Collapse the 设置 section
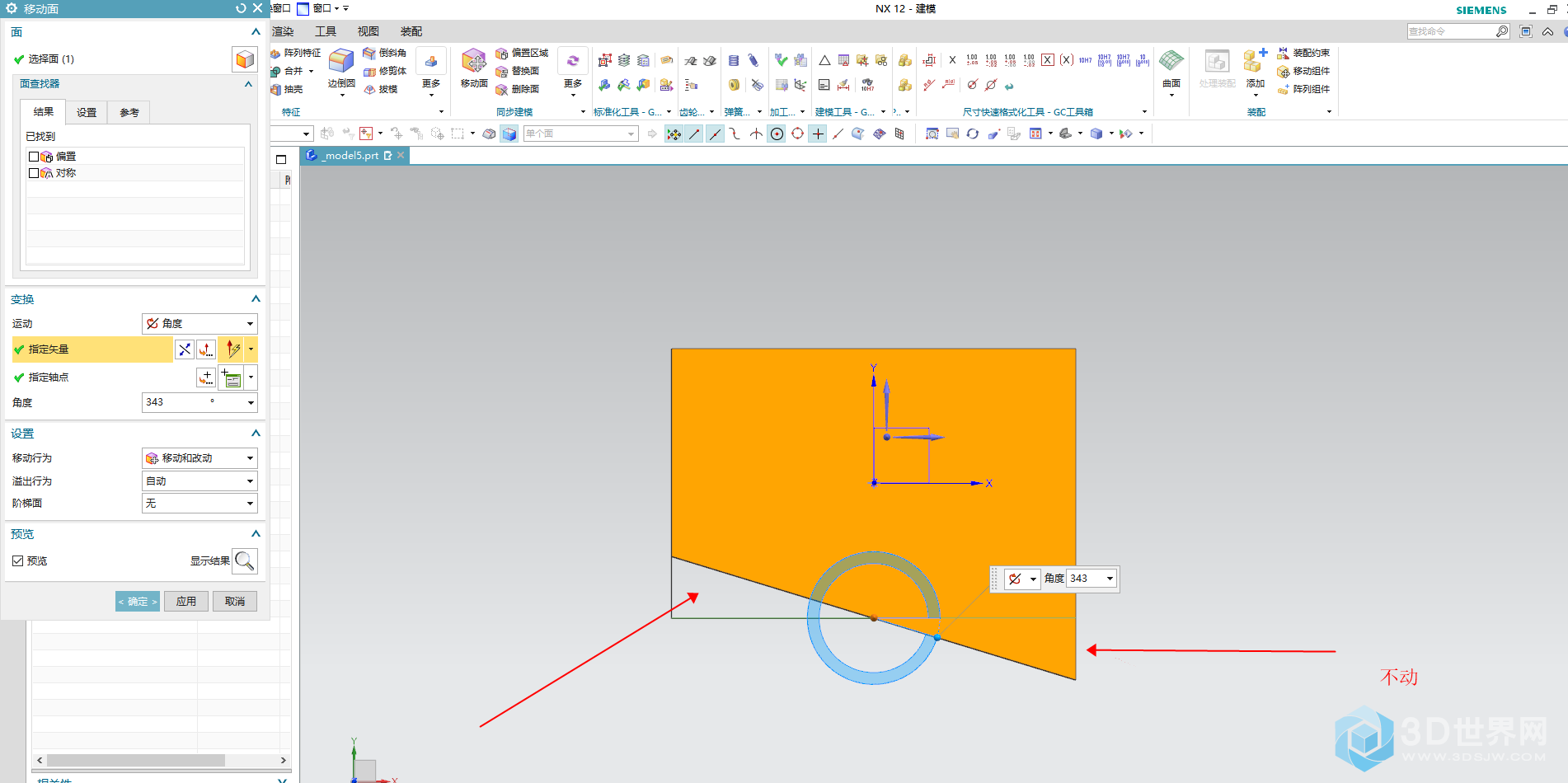Screen dimensions: 1568x783 pyautogui.click(x=256, y=434)
